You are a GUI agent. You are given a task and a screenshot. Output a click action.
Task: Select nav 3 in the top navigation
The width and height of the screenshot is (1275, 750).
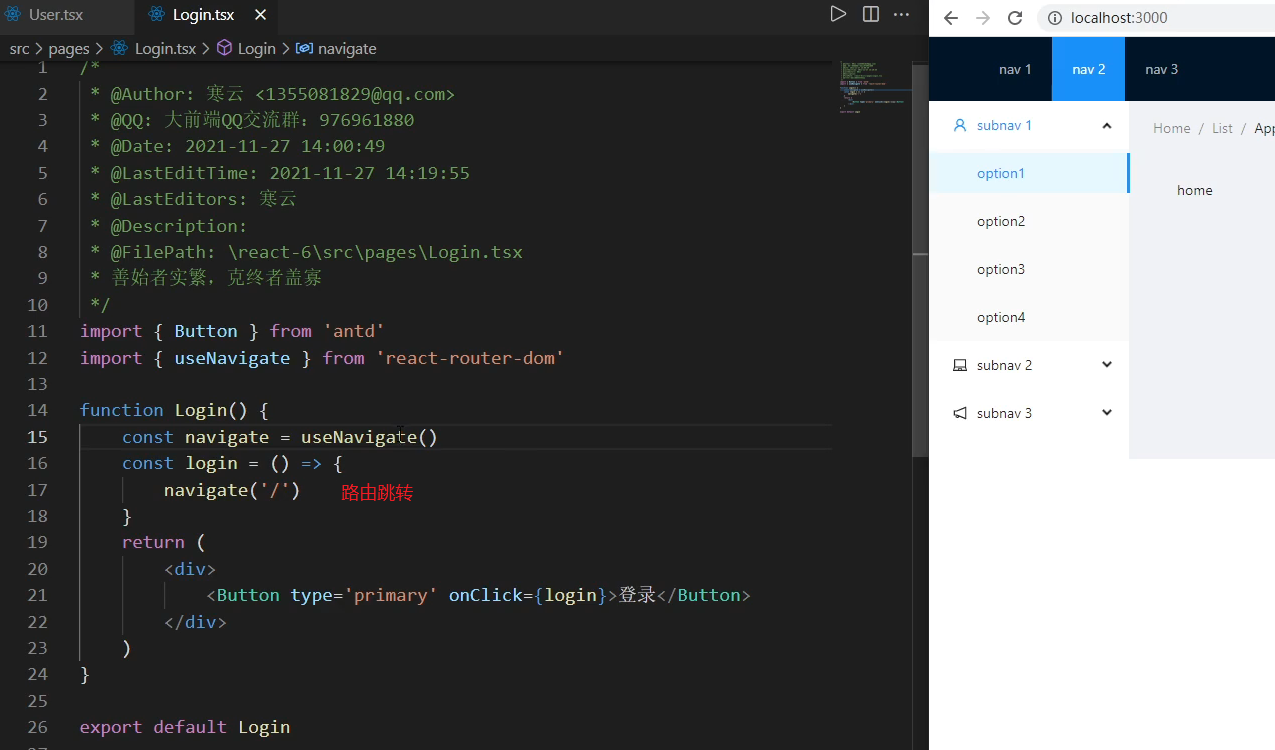tap(1161, 69)
